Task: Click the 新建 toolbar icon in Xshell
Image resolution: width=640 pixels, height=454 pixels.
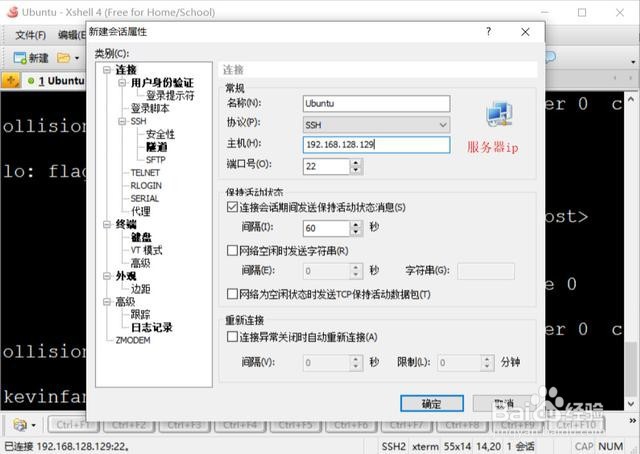Action: pyautogui.click(x=31, y=58)
